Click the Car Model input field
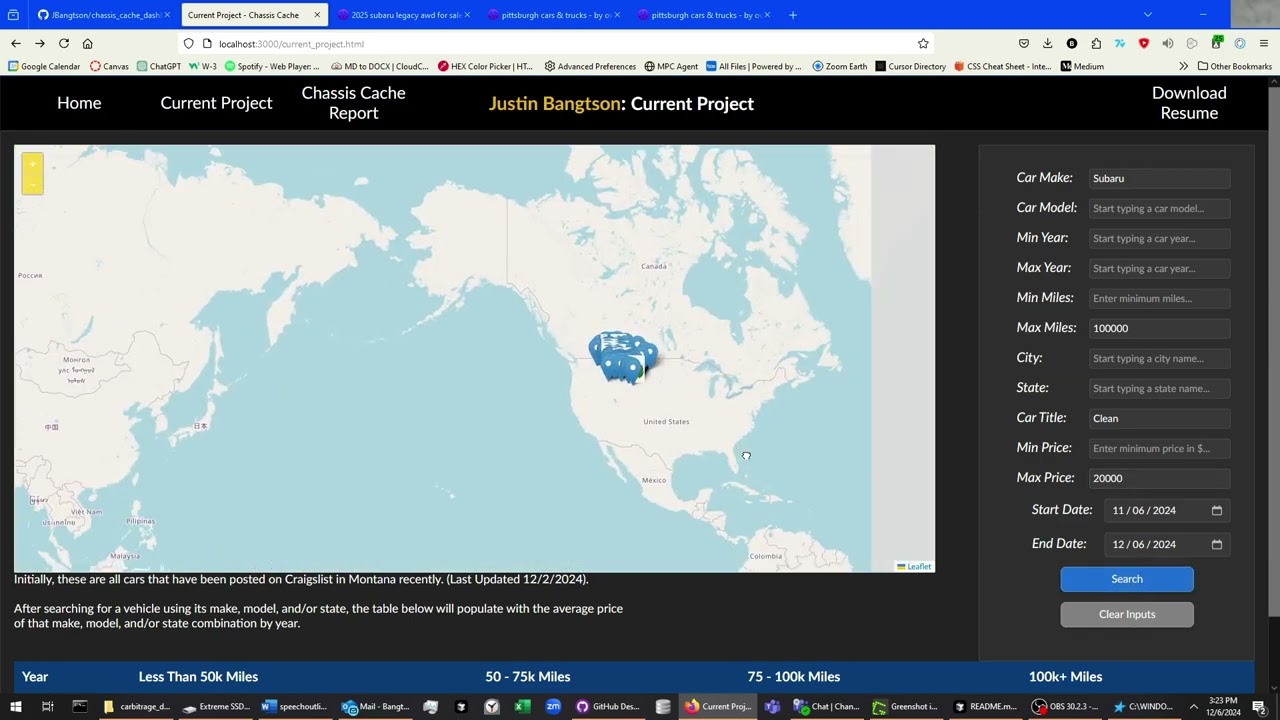This screenshot has height=720, width=1280. (1159, 208)
